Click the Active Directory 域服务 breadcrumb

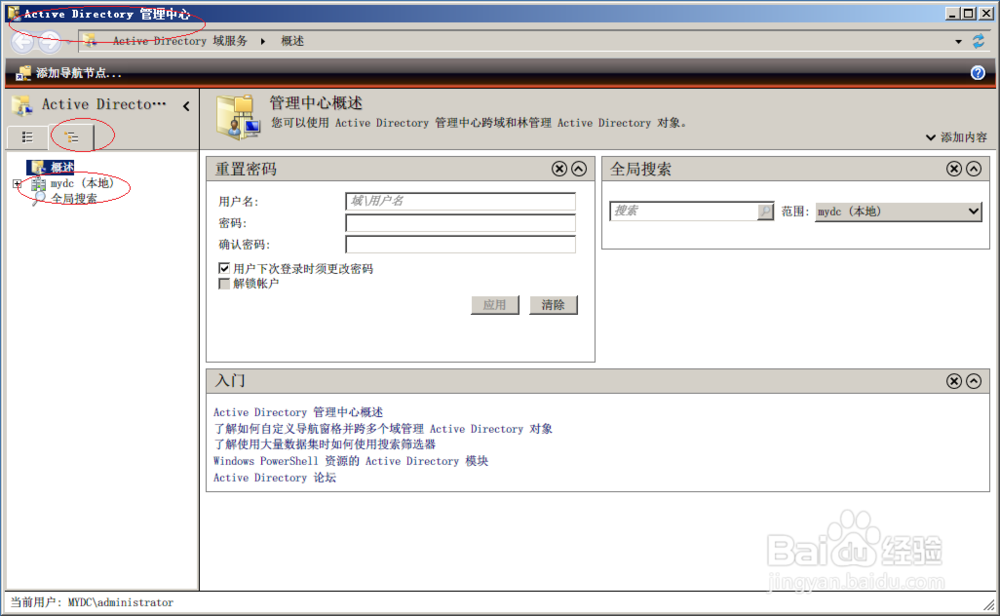[180, 41]
